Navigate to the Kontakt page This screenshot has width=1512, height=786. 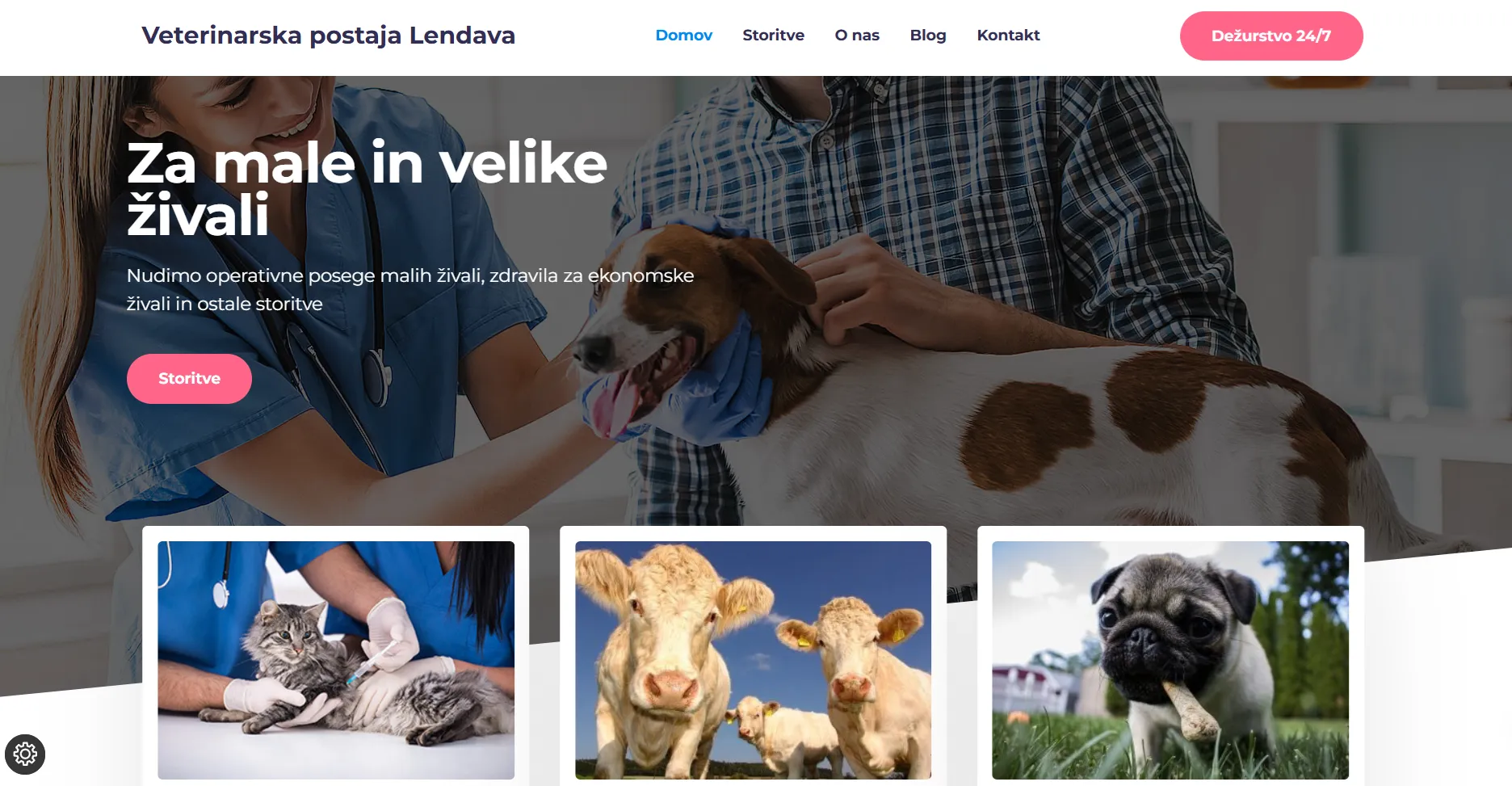[x=1008, y=36]
